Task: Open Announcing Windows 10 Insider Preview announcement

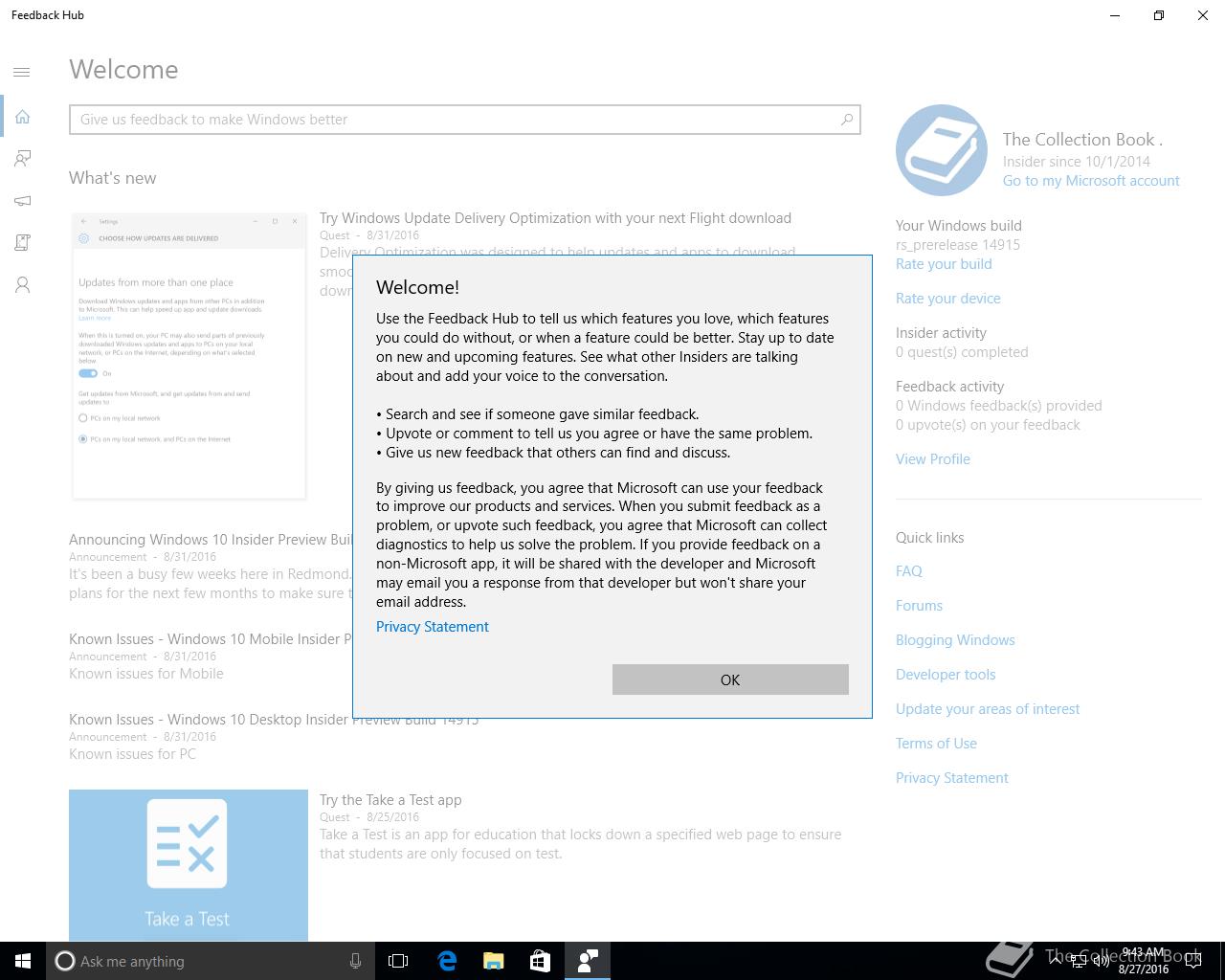Action: (x=212, y=540)
